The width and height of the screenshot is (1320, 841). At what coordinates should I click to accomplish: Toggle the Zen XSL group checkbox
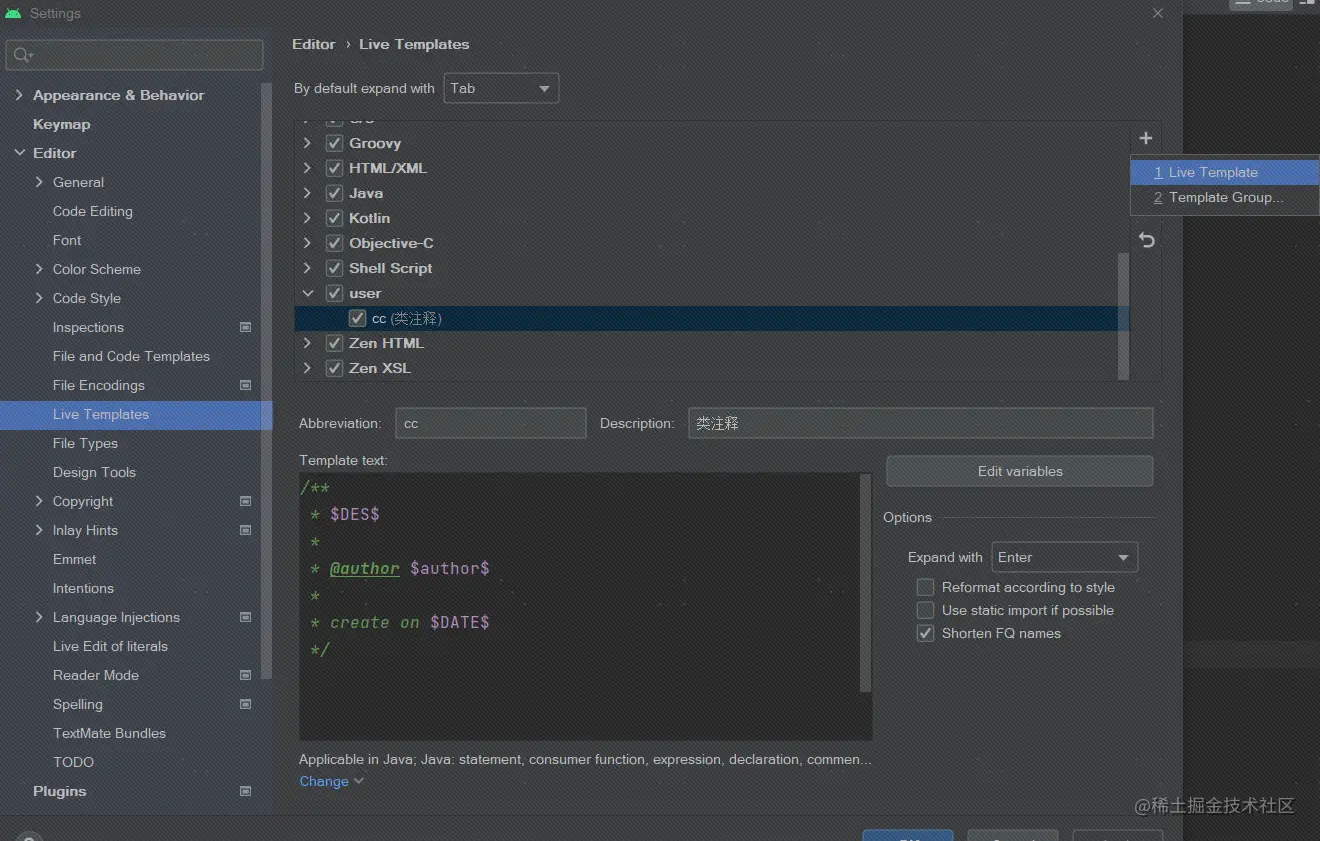334,368
